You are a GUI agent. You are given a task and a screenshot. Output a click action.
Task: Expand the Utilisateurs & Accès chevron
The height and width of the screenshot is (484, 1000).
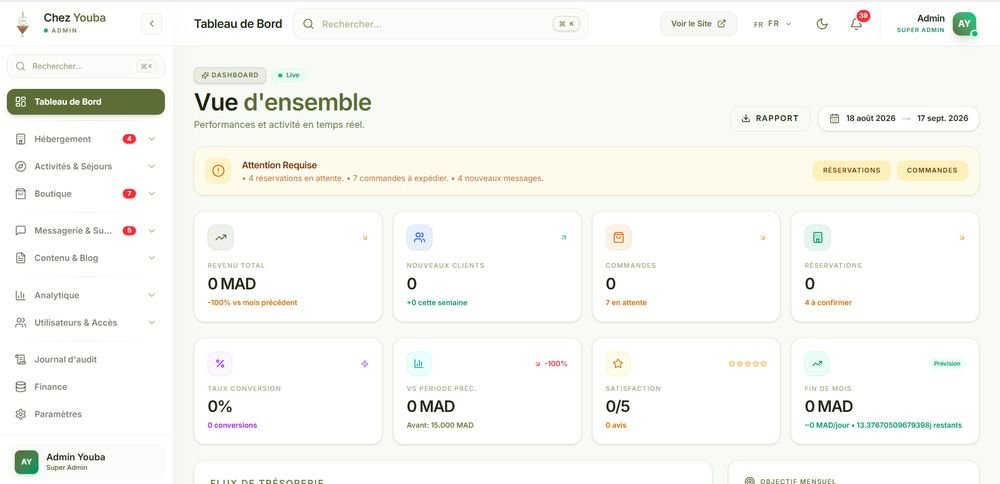point(152,323)
